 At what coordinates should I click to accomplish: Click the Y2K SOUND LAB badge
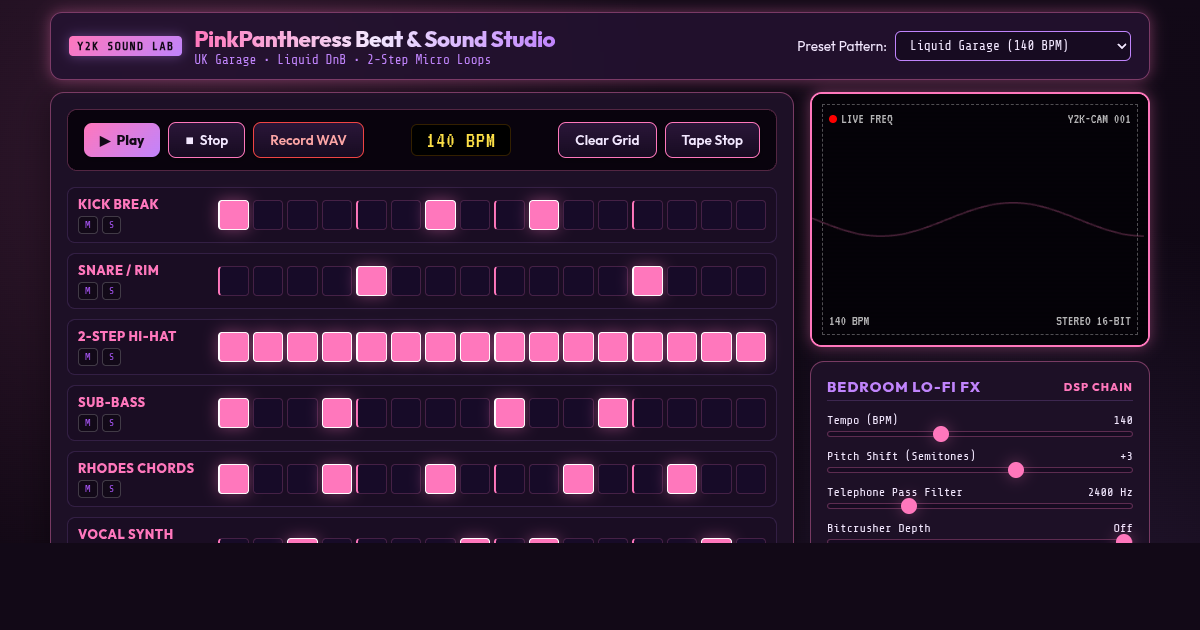(x=125, y=46)
